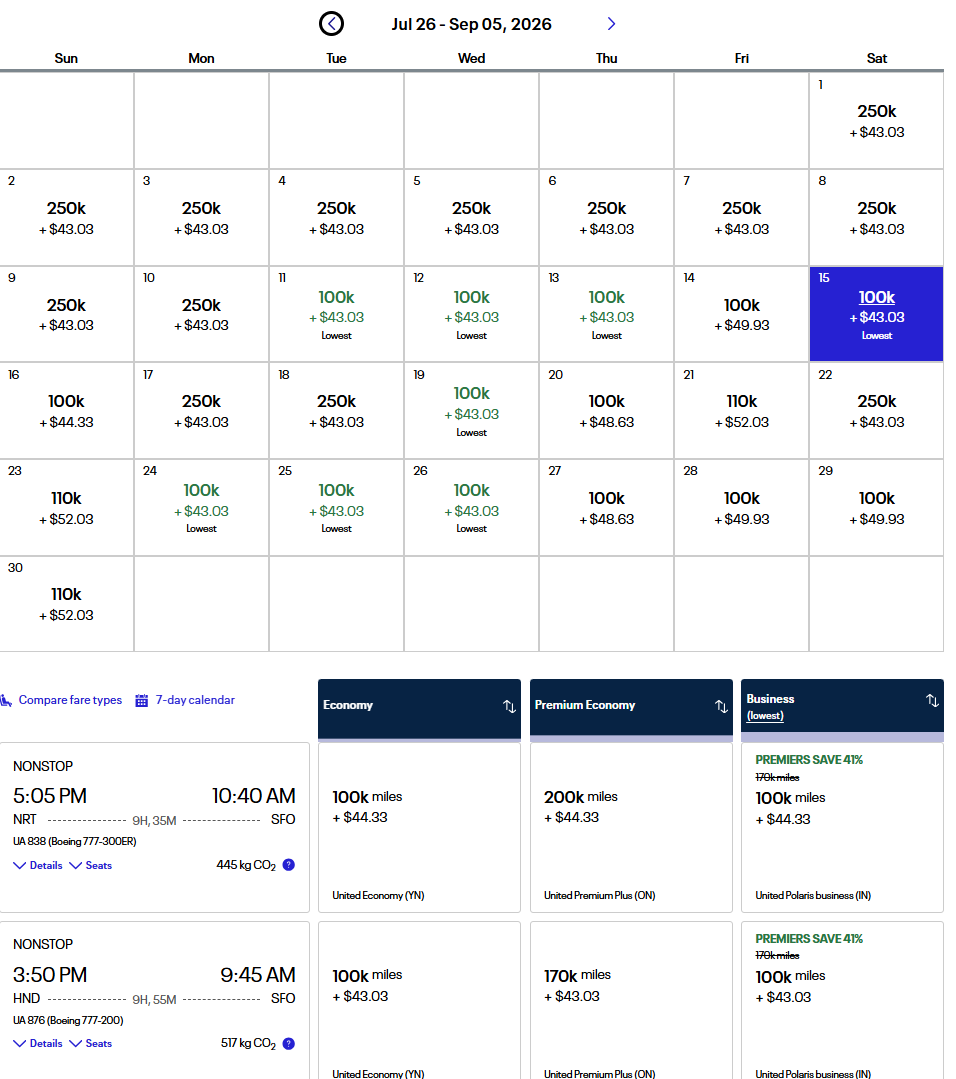Expand Details for UA 838 flight
This screenshot has width=956, height=1079.
(x=38, y=865)
